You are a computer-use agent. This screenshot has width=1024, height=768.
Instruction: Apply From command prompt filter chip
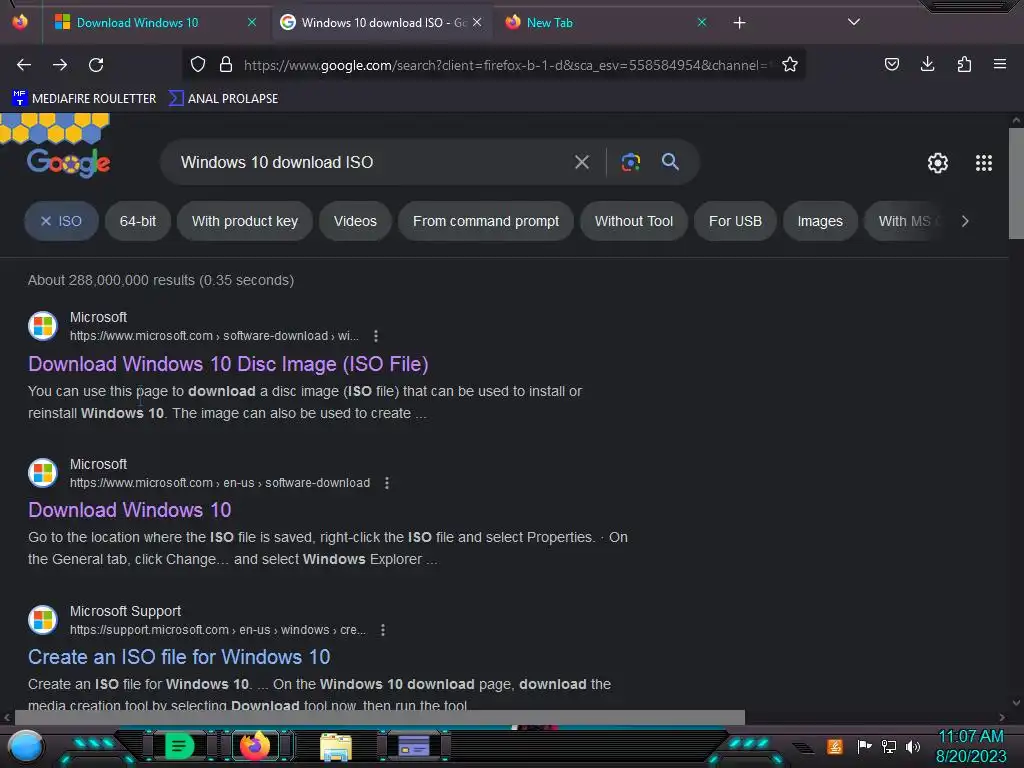pos(486,221)
